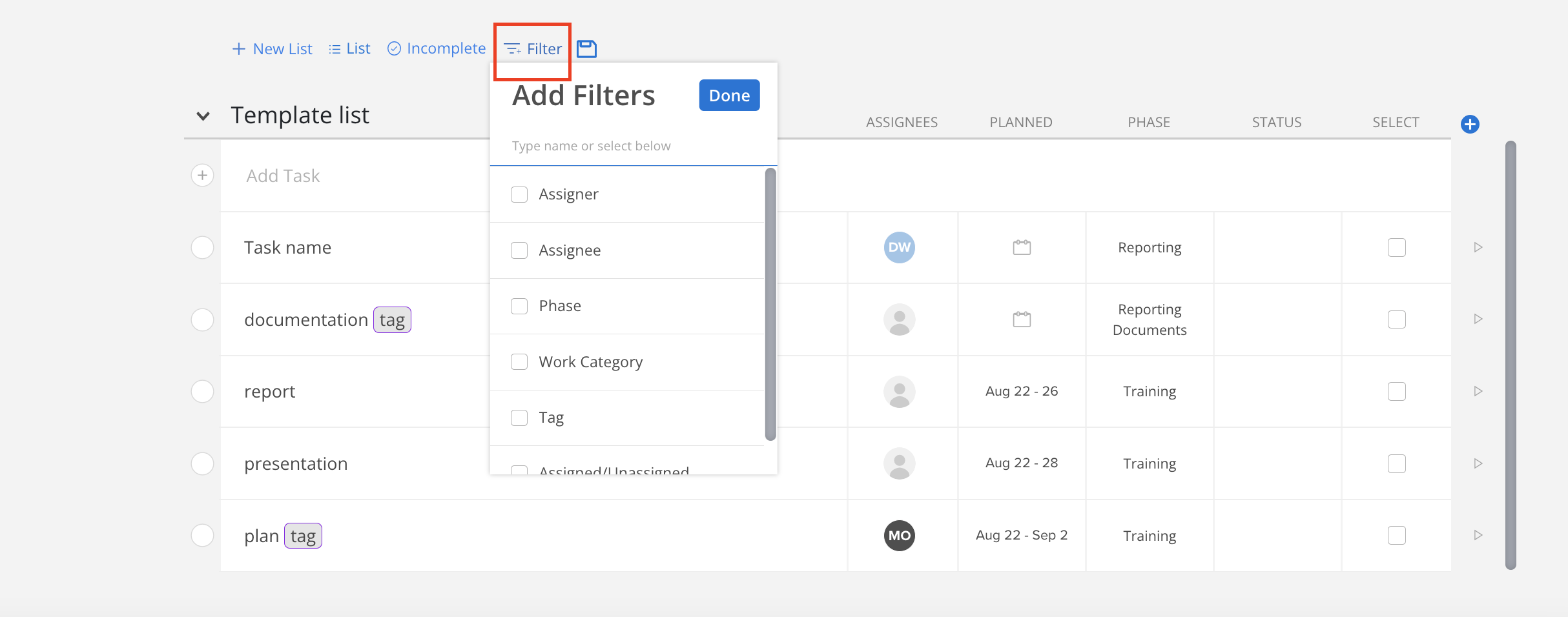
Task: Collapse the Template list section chevron
Action: (203, 116)
